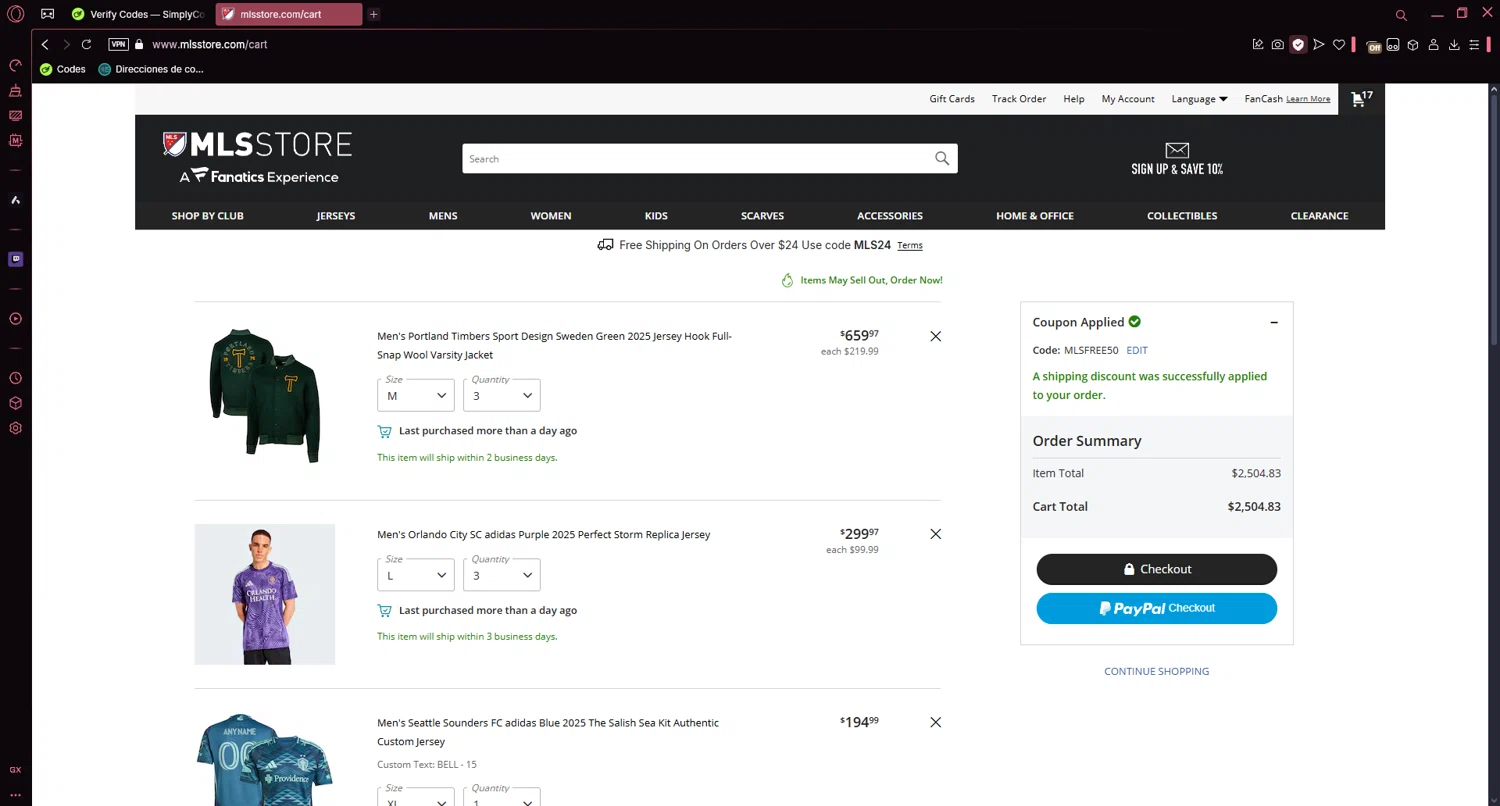Click FanCash Learn More link
Screen dimensions: 1500x806
[x=1308, y=99]
